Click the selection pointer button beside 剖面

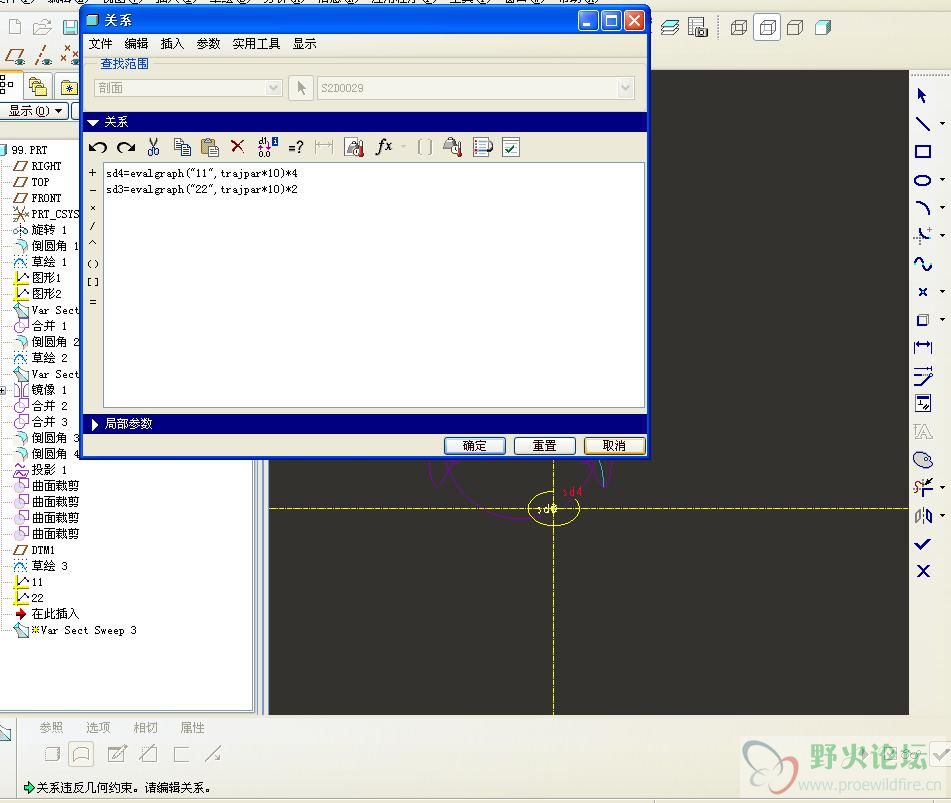point(301,88)
